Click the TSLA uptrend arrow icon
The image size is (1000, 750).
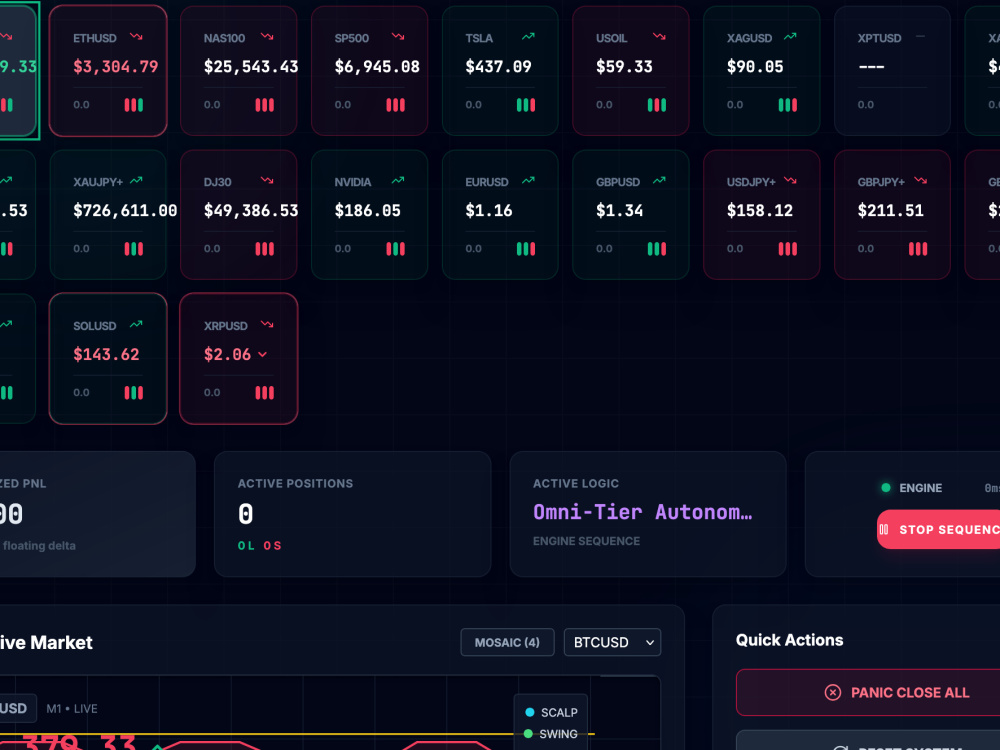[529, 37]
